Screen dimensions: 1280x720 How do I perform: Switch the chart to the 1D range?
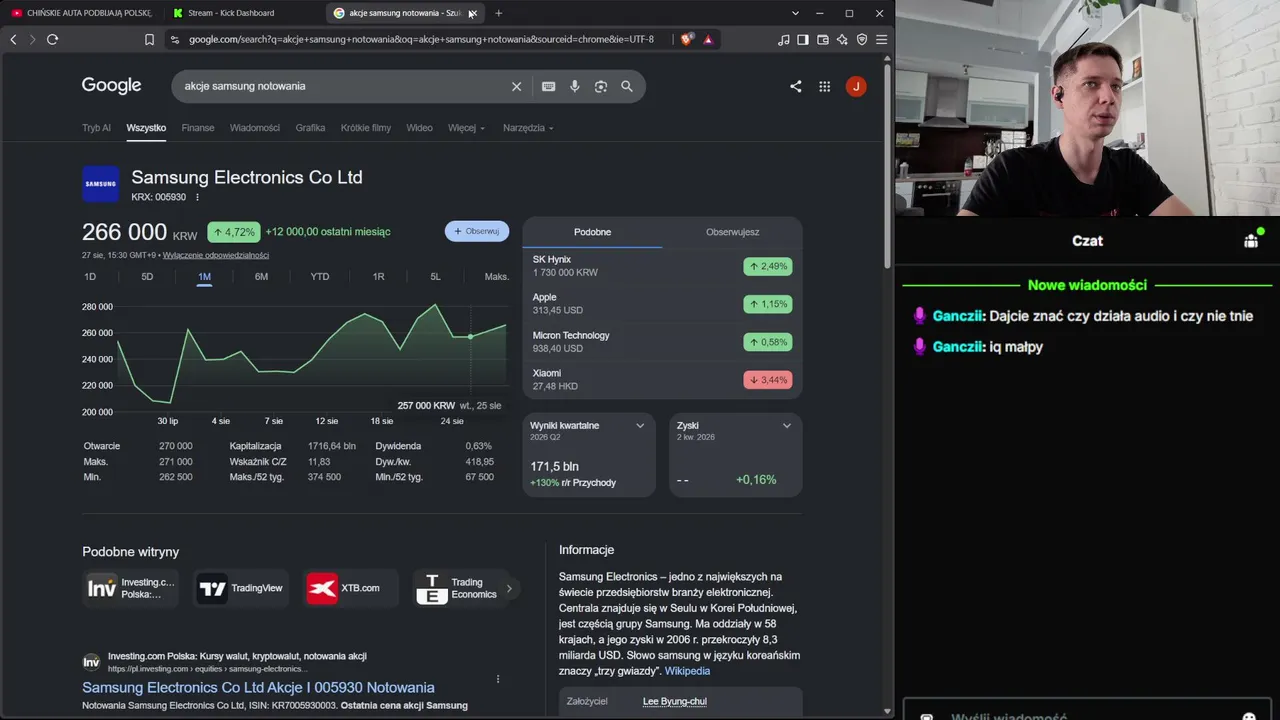click(90, 277)
